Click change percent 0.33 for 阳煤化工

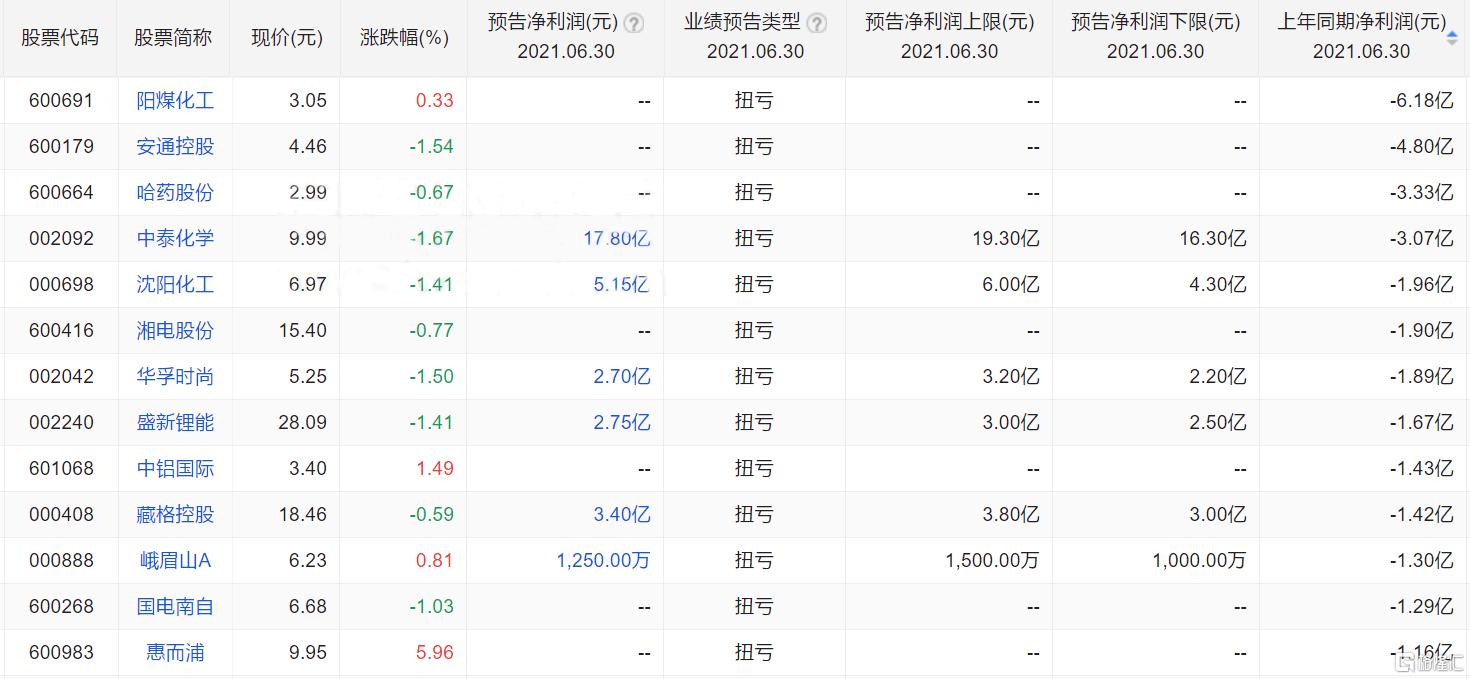pos(434,100)
